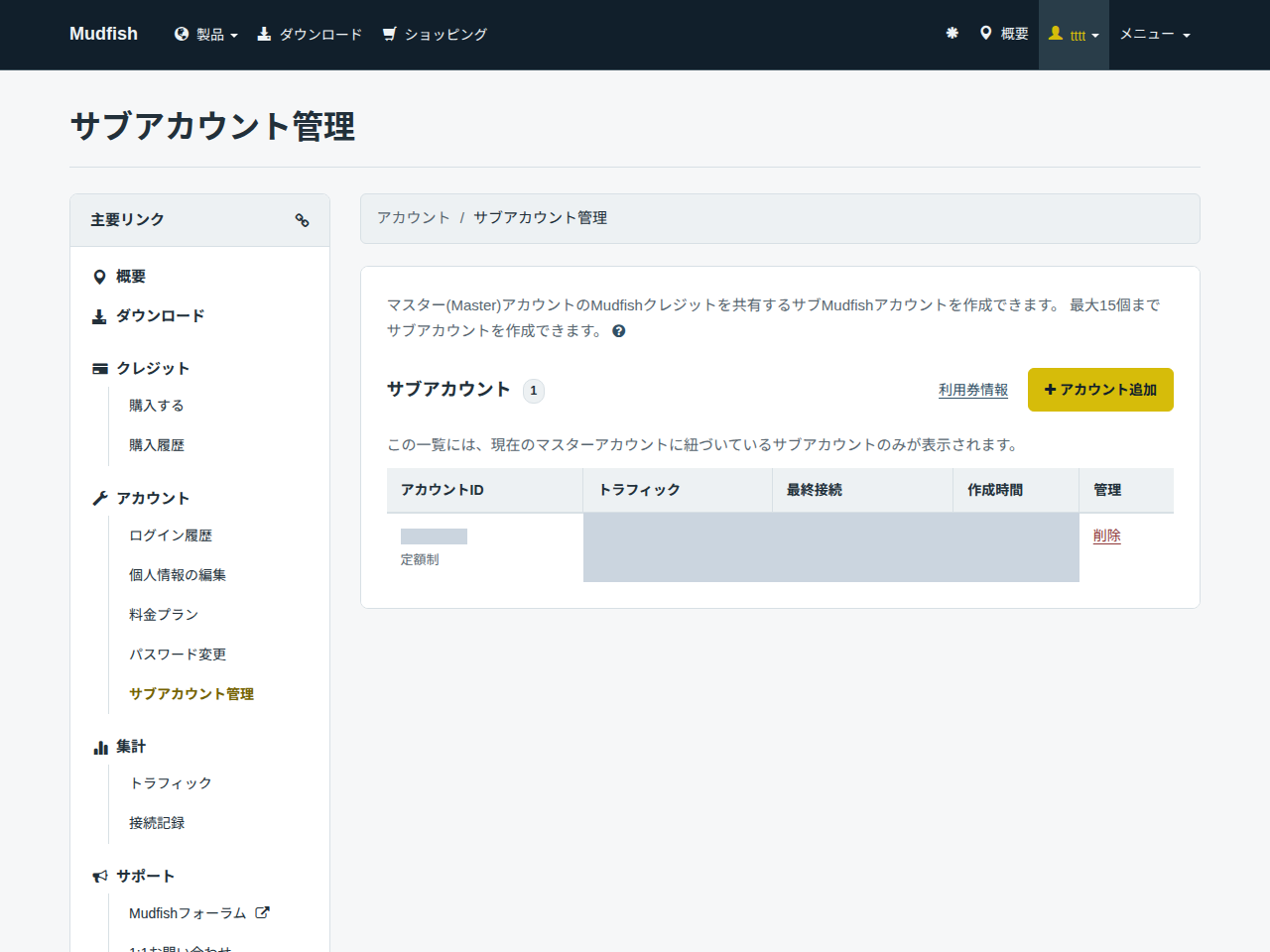Click the サポート section heading in sidebar
Screen dimensions: 1270x952
click(x=146, y=877)
